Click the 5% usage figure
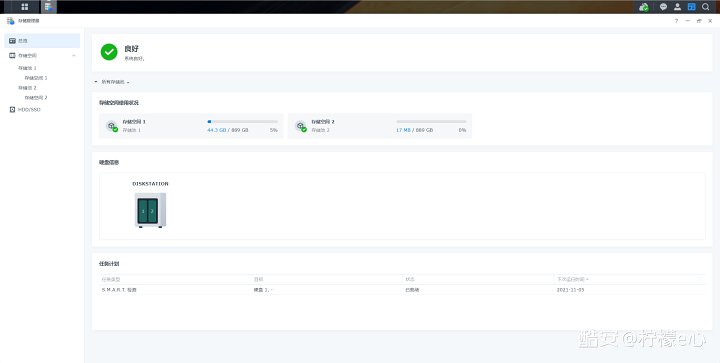 [274, 130]
